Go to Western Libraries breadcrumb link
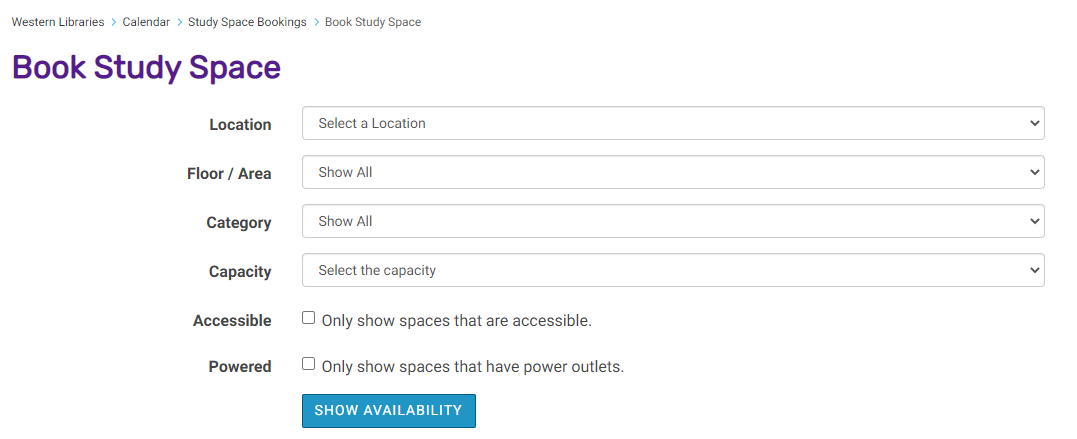 58,22
